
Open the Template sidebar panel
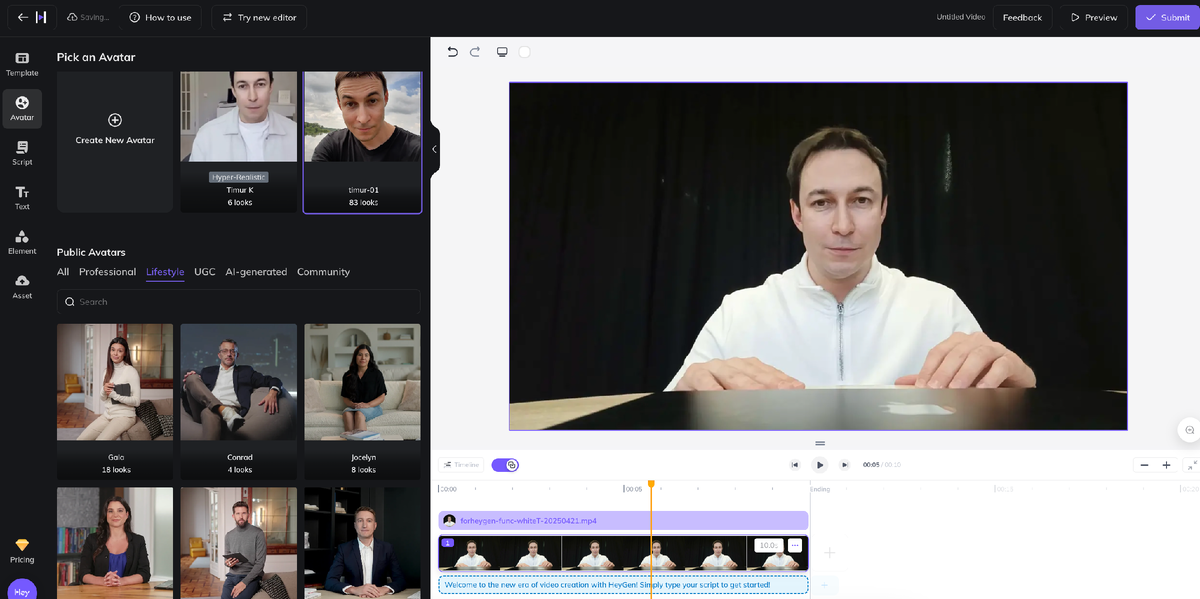coord(22,64)
